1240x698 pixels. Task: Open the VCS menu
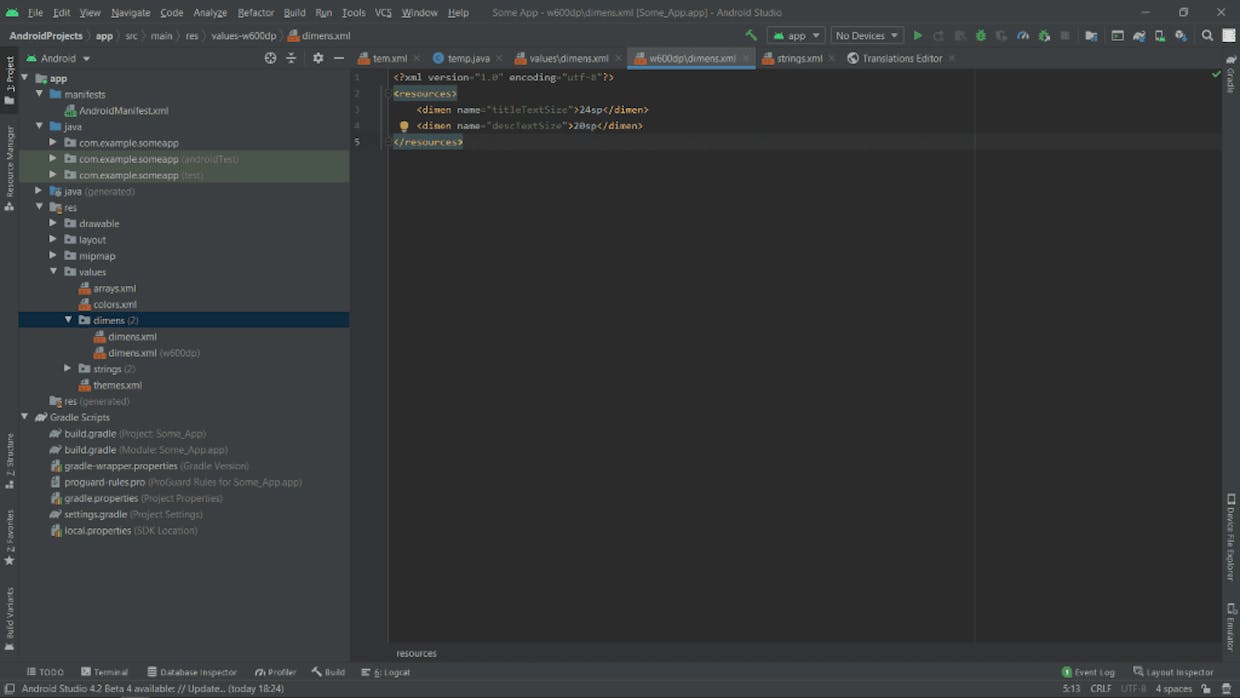[x=383, y=12]
